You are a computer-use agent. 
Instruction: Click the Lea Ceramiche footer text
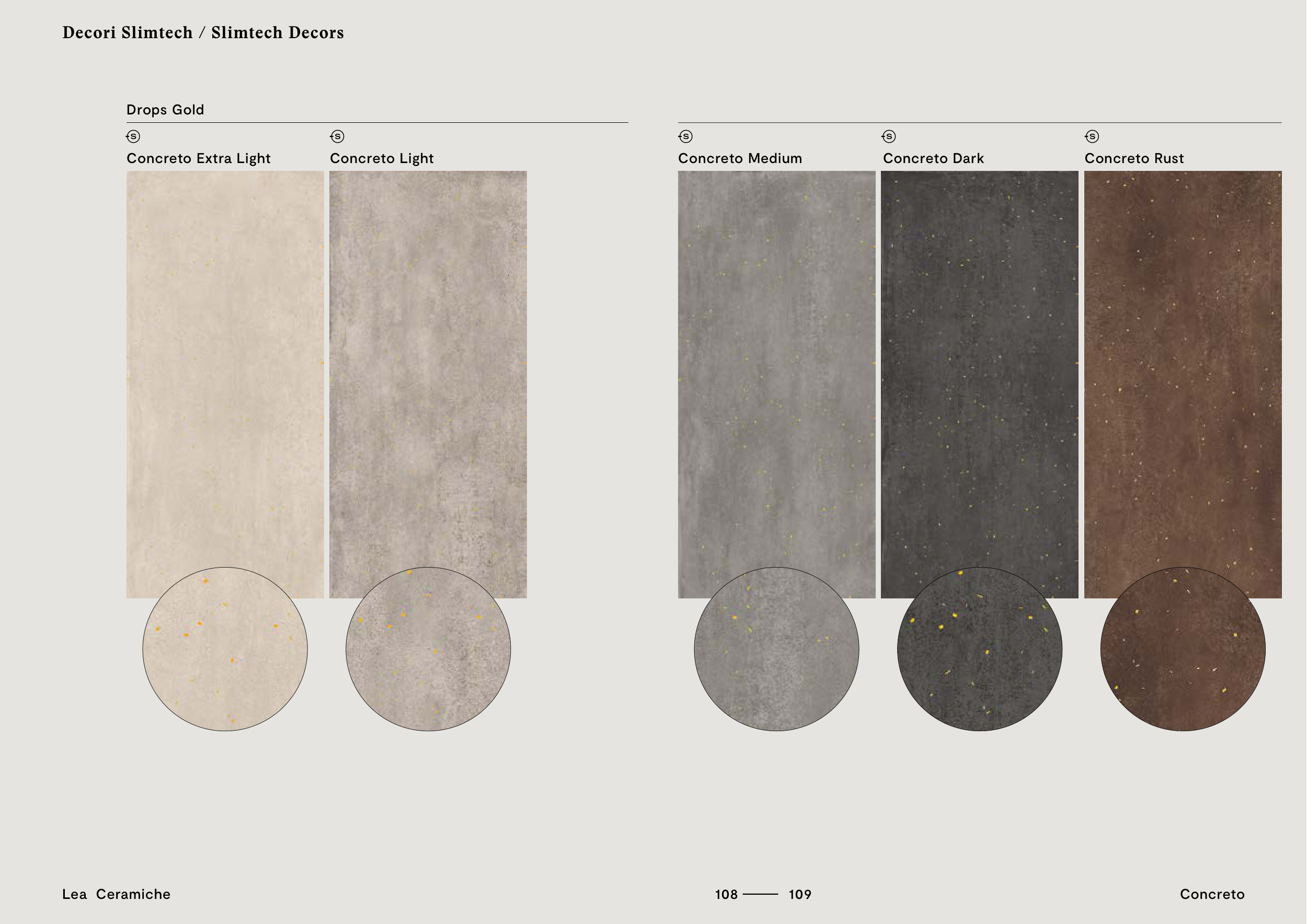coord(116,894)
